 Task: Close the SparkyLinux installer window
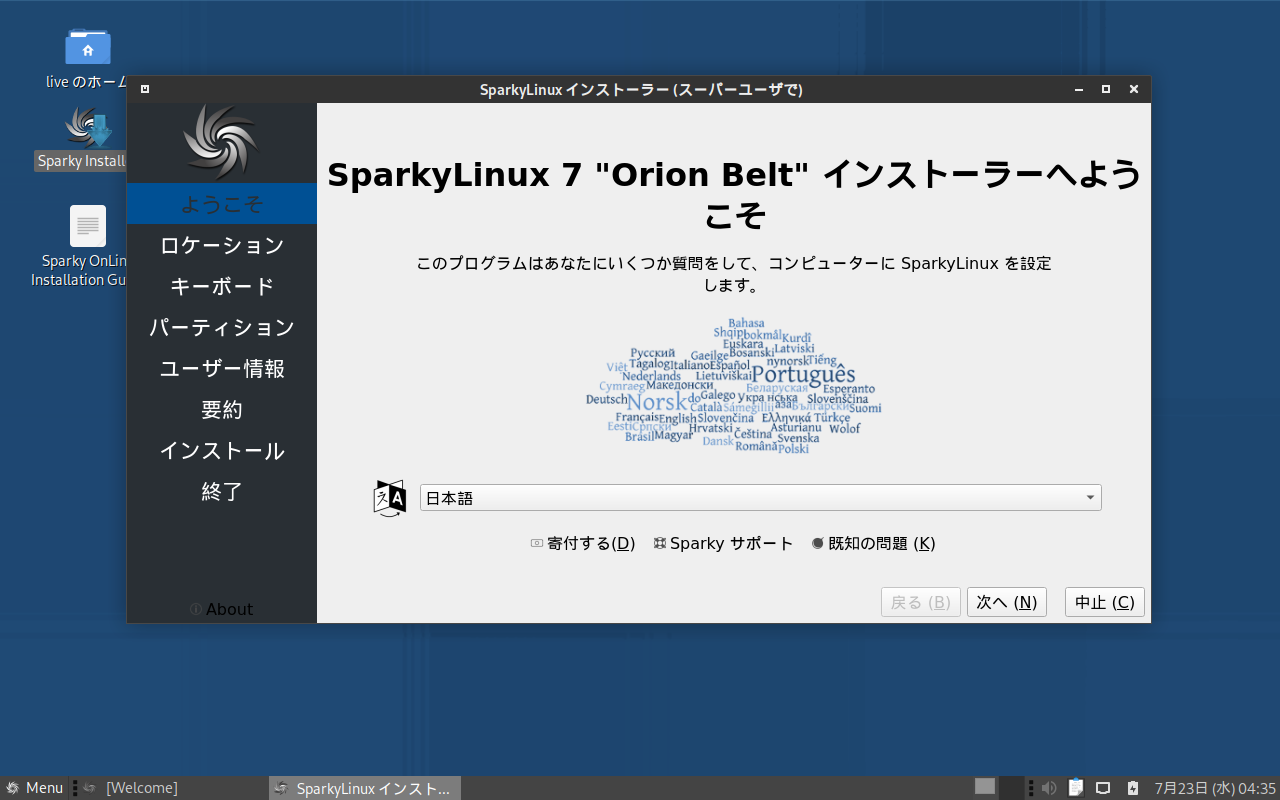tap(1134, 89)
